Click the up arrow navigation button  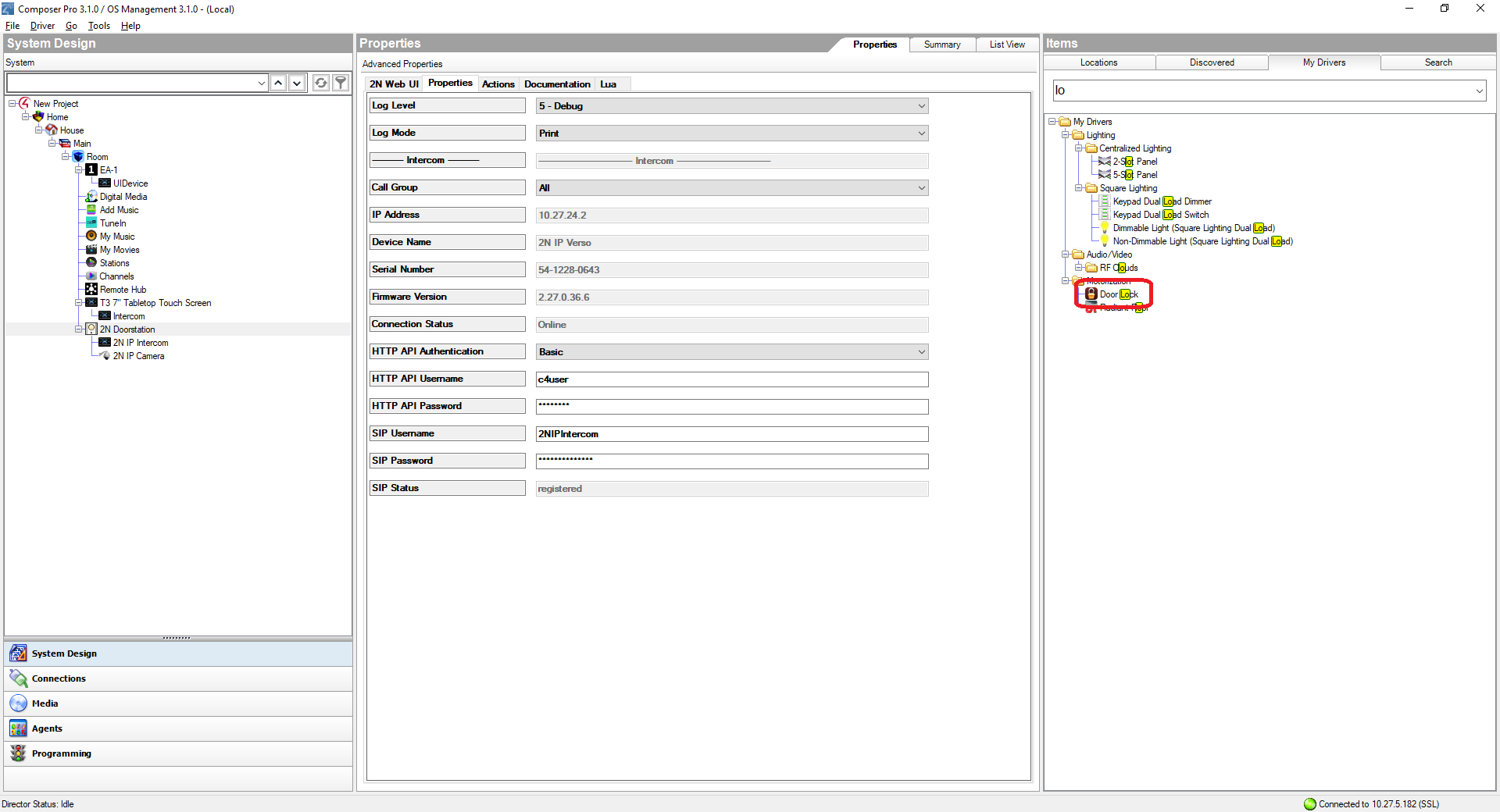pos(278,83)
